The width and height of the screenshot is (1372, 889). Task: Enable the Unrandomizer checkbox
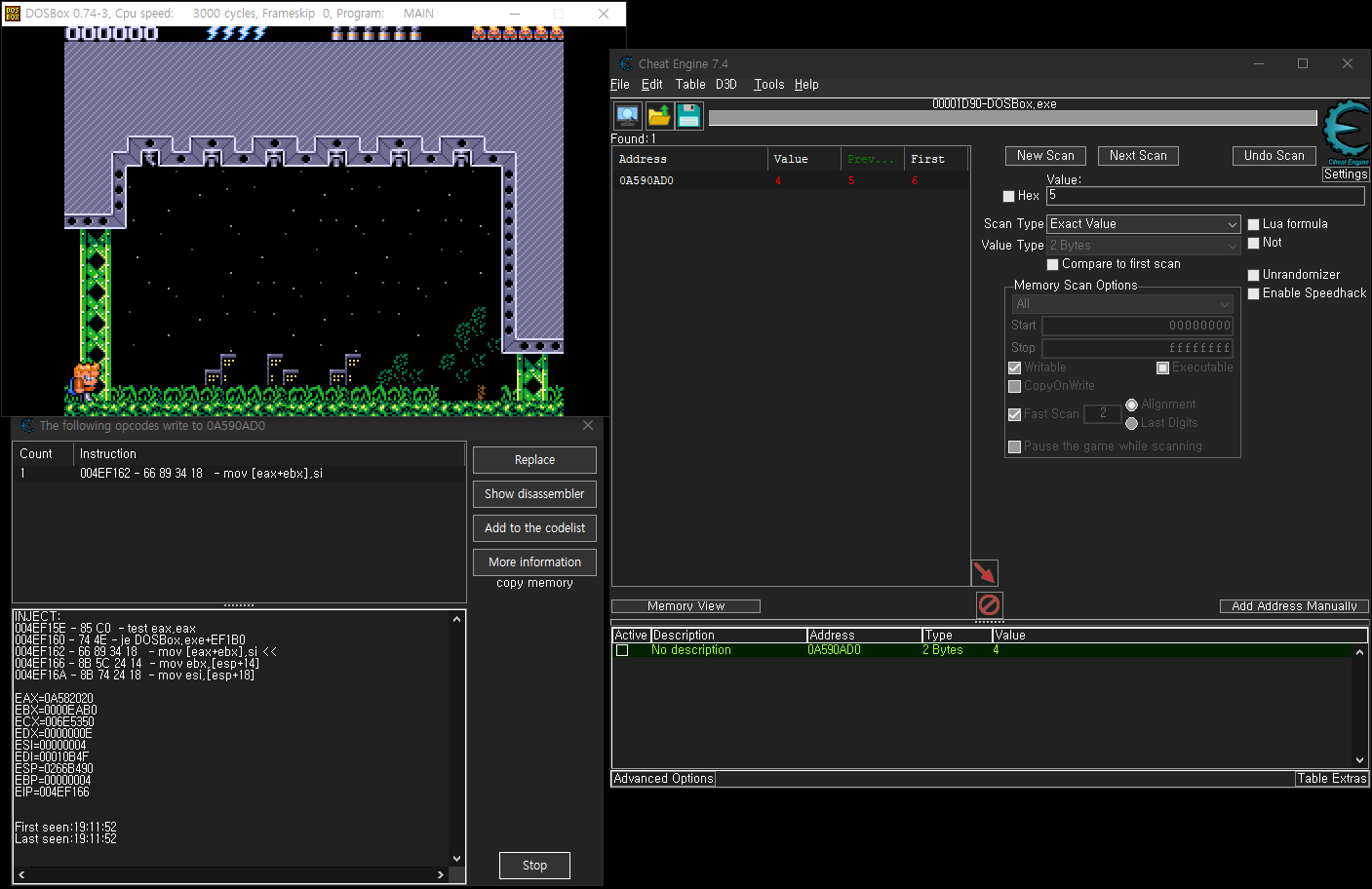click(1254, 275)
